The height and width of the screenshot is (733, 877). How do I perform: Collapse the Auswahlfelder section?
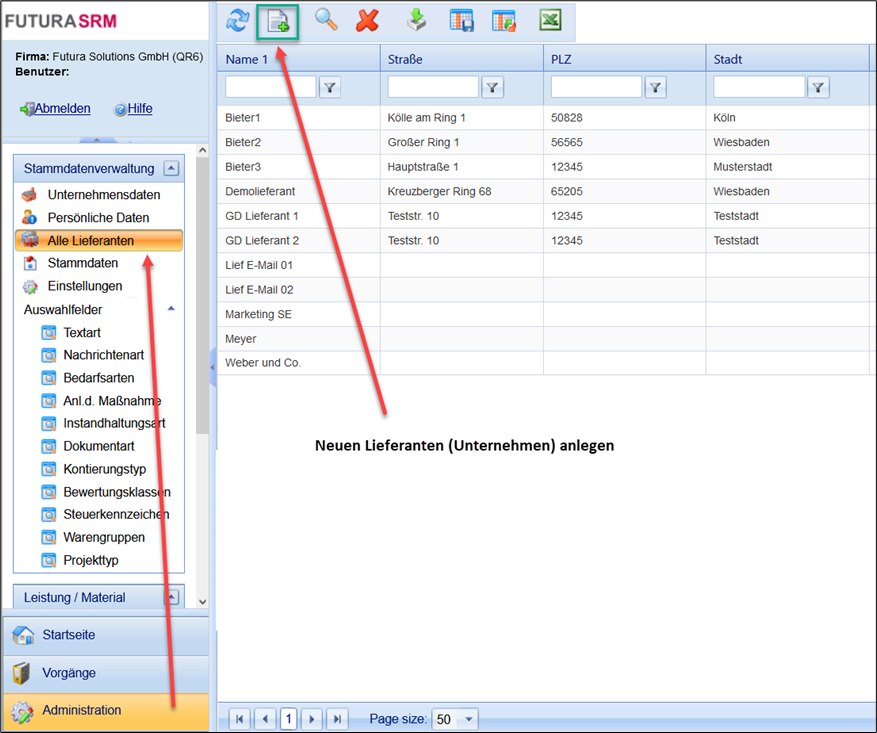point(171,309)
